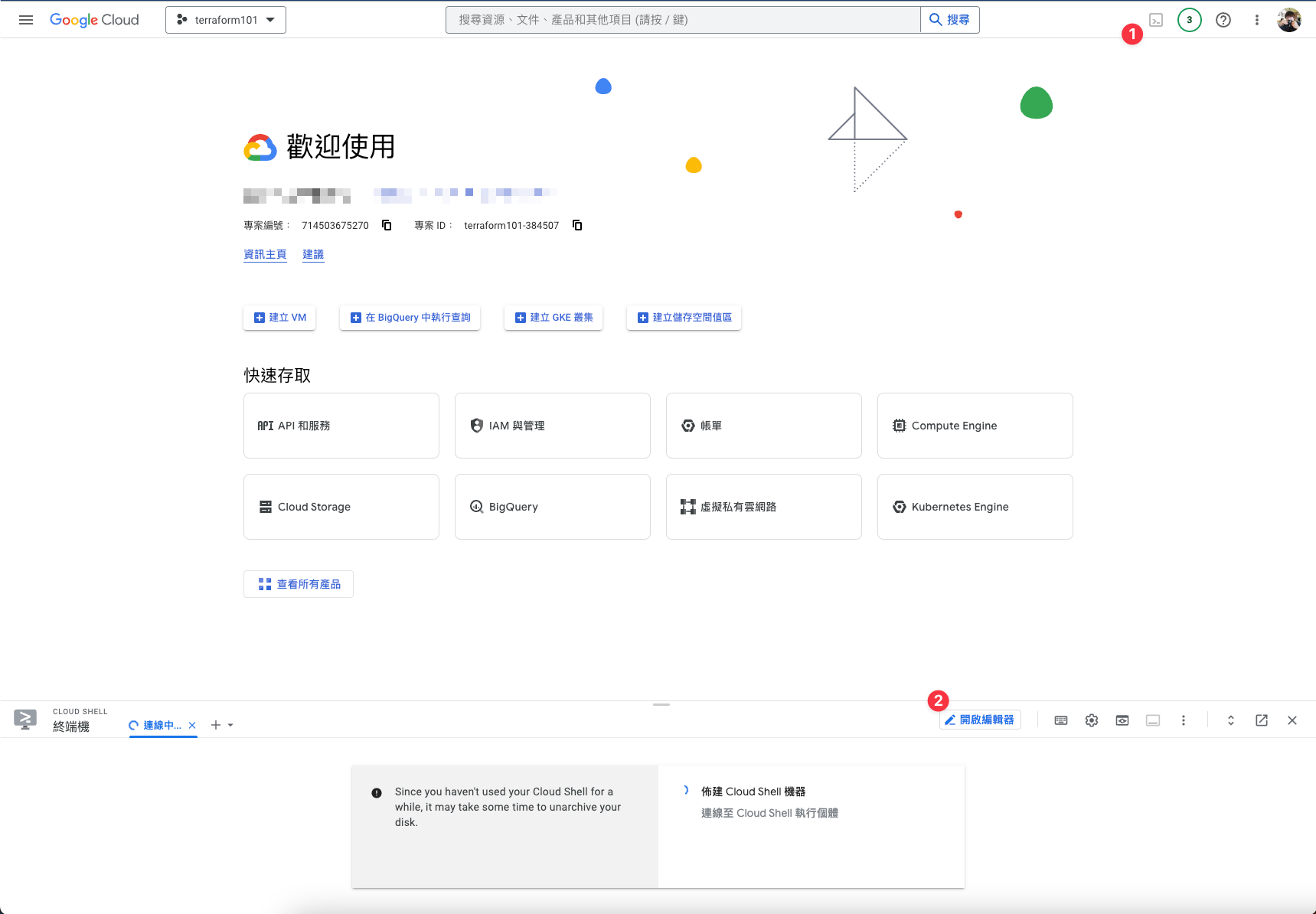
Task: Open the Cloud Storage card
Action: coord(341,507)
